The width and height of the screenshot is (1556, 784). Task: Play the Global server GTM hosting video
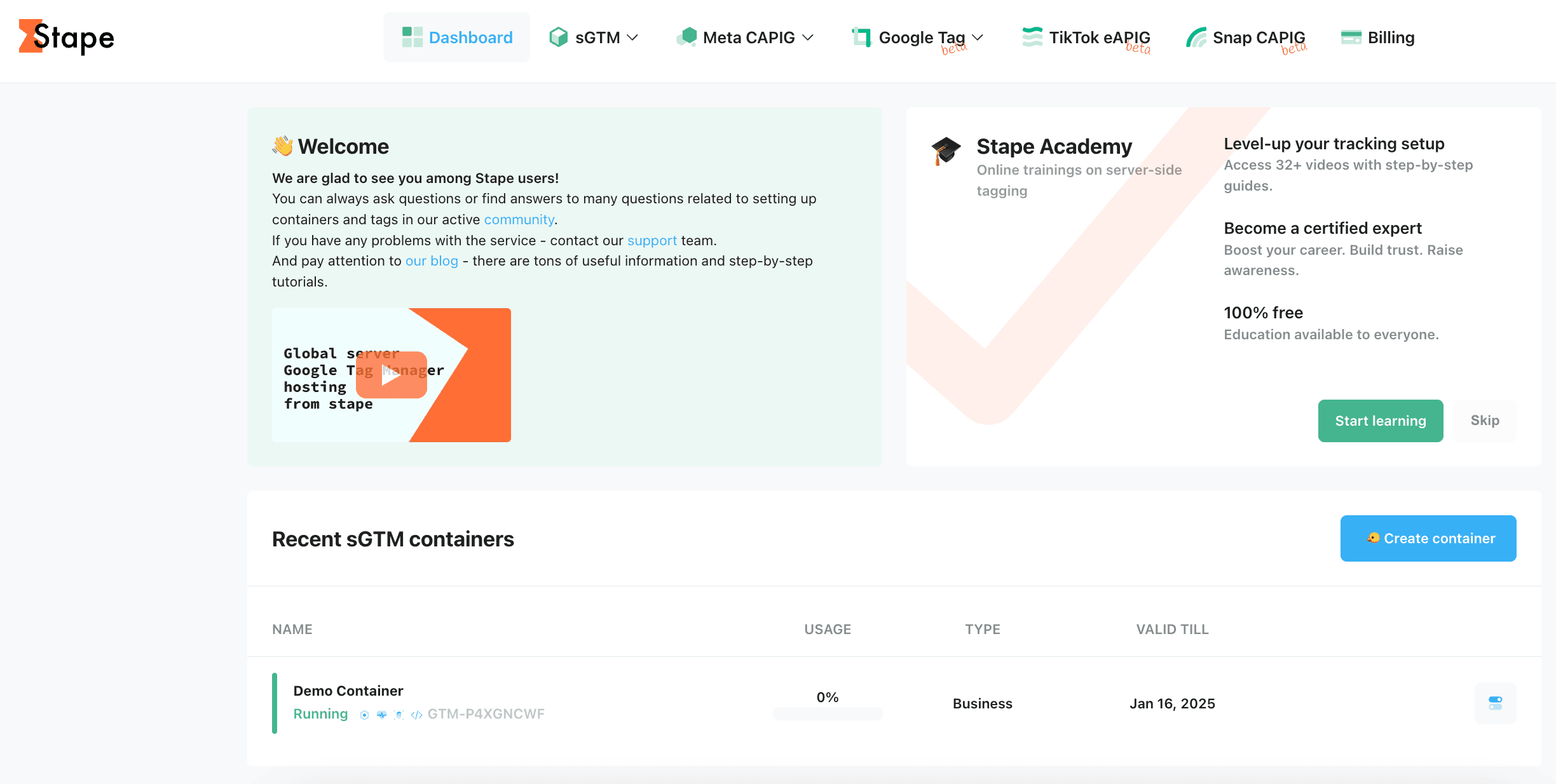(x=392, y=375)
